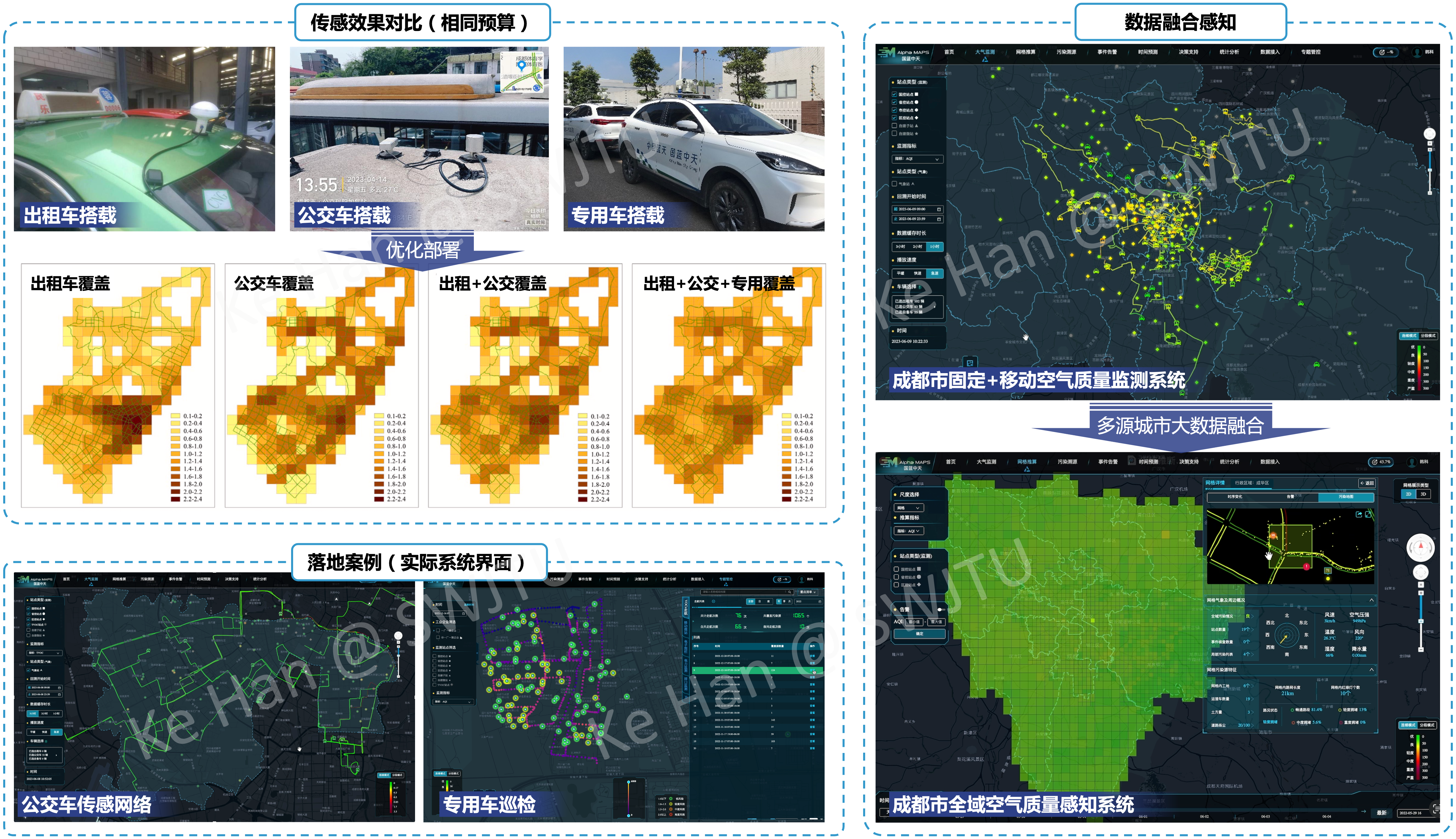1456x839 pixels.
Task: Open calendar icon of start time 2023-06-09 09:00
Action: (939, 210)
